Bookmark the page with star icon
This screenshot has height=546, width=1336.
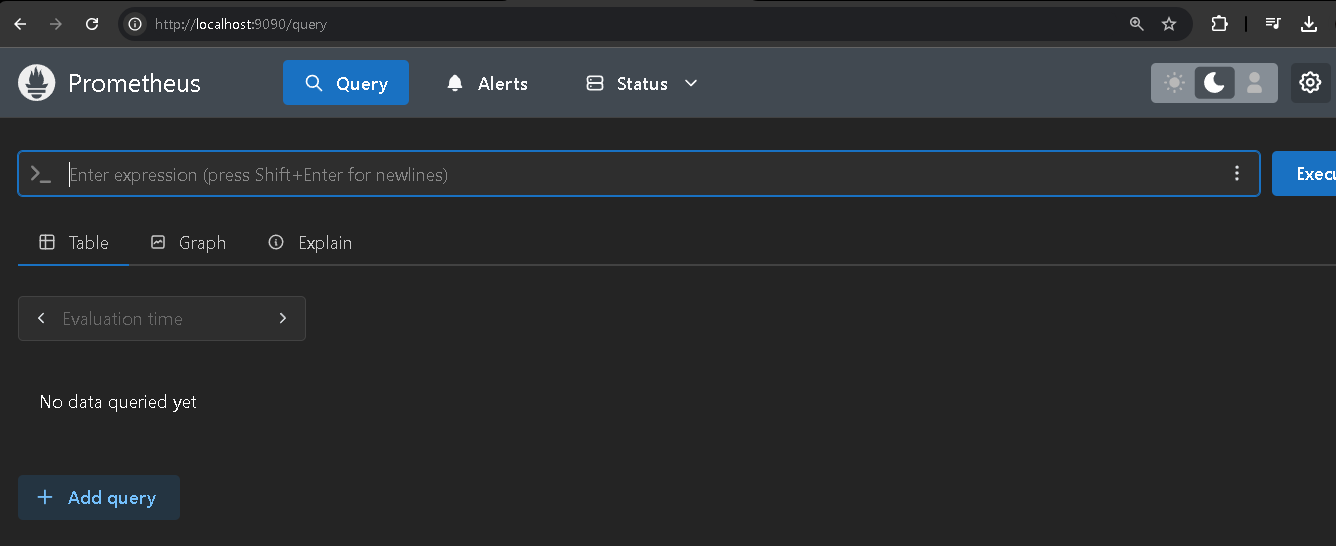[1169, 24]
